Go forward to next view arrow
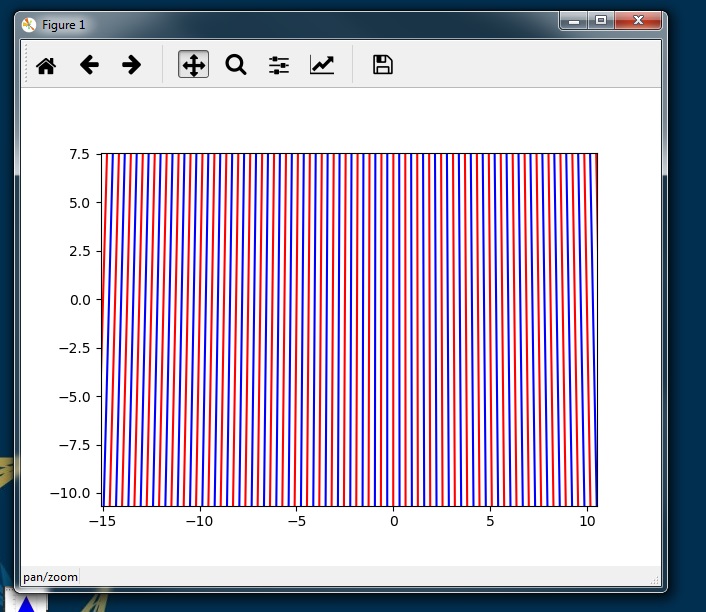The height and width of the screenshot is (612, 706). coord(131,65)
